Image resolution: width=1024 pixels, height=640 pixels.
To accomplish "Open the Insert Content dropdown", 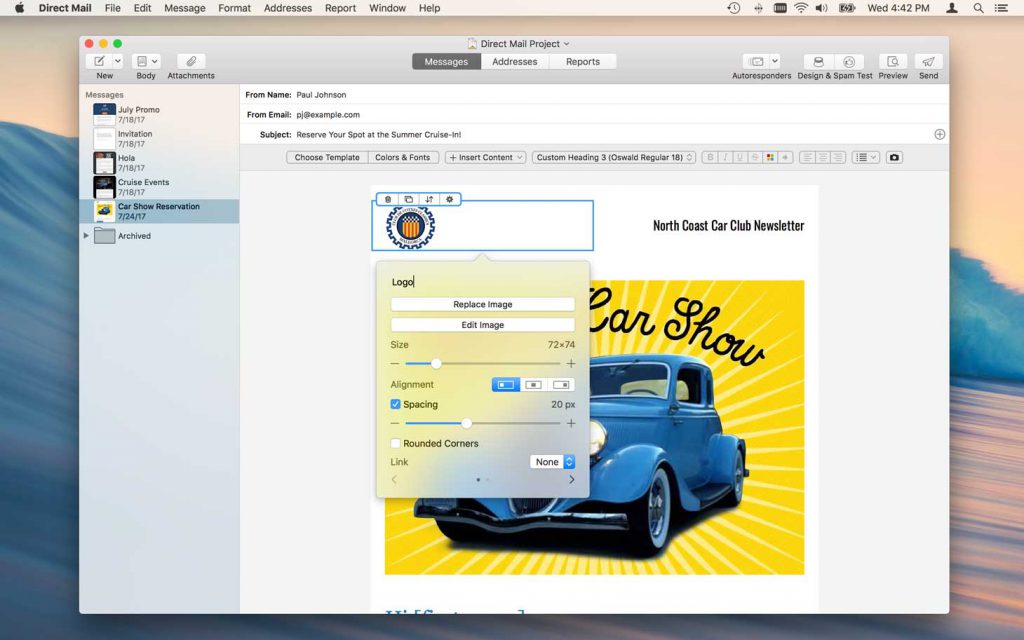I will [485, 157].
